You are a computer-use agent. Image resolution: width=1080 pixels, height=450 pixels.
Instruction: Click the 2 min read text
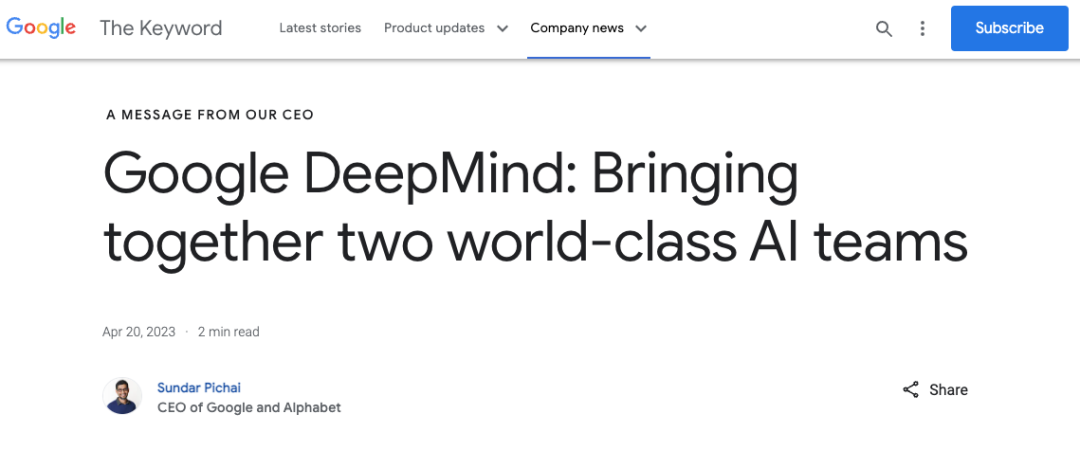pyautogui.click(x=229, y=331)
